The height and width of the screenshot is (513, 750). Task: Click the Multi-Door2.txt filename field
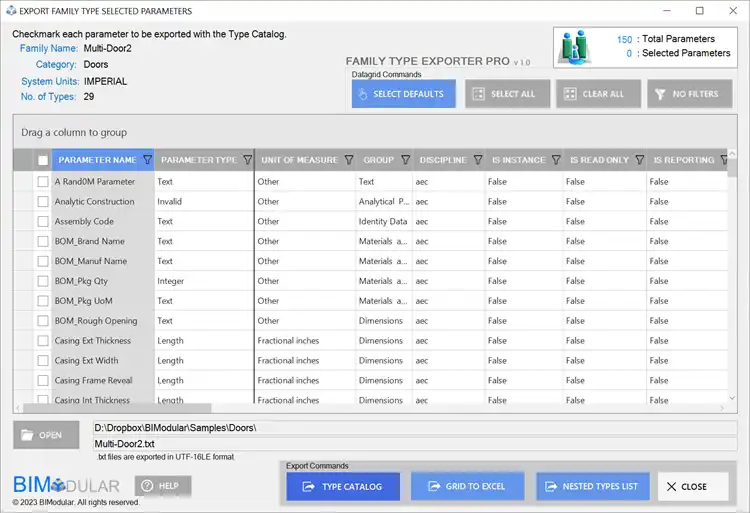(x=415, y=444)
